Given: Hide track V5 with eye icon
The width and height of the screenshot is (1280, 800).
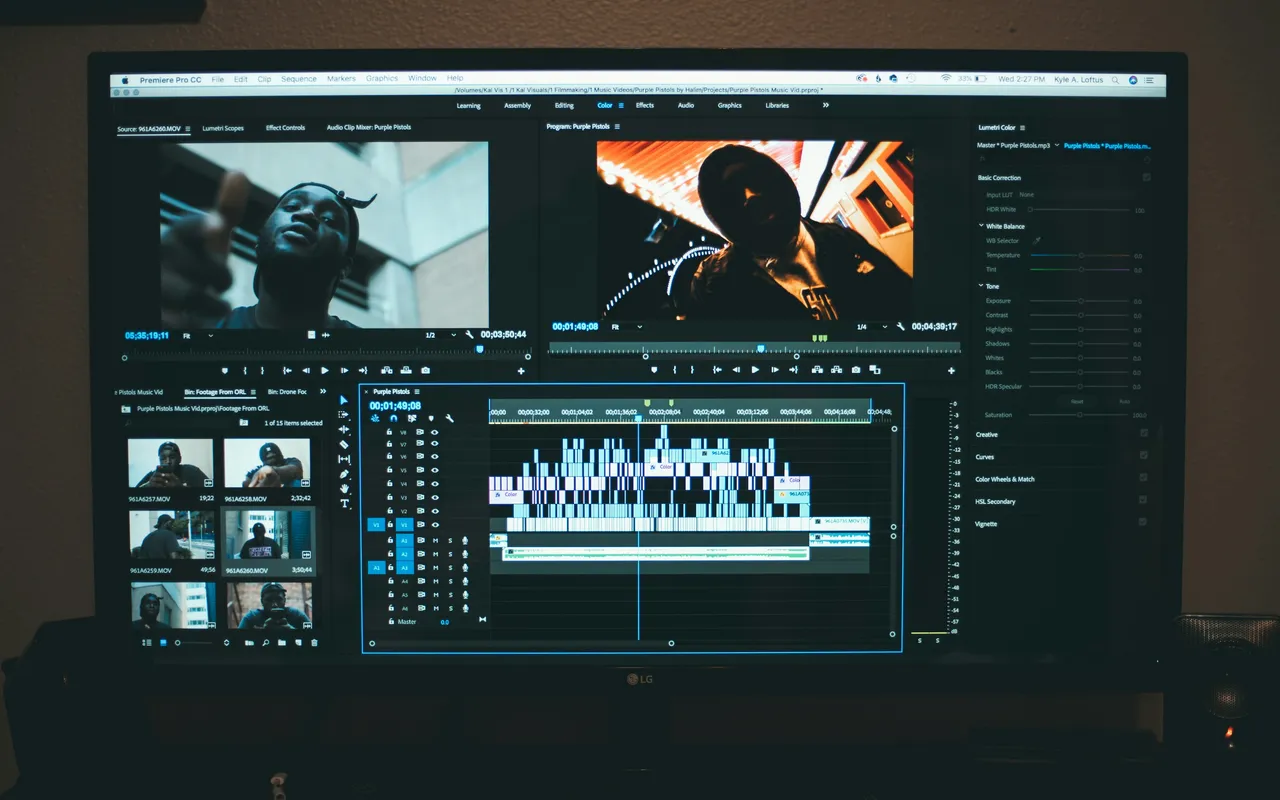Looking at the screenshot, I should (434, 470).
